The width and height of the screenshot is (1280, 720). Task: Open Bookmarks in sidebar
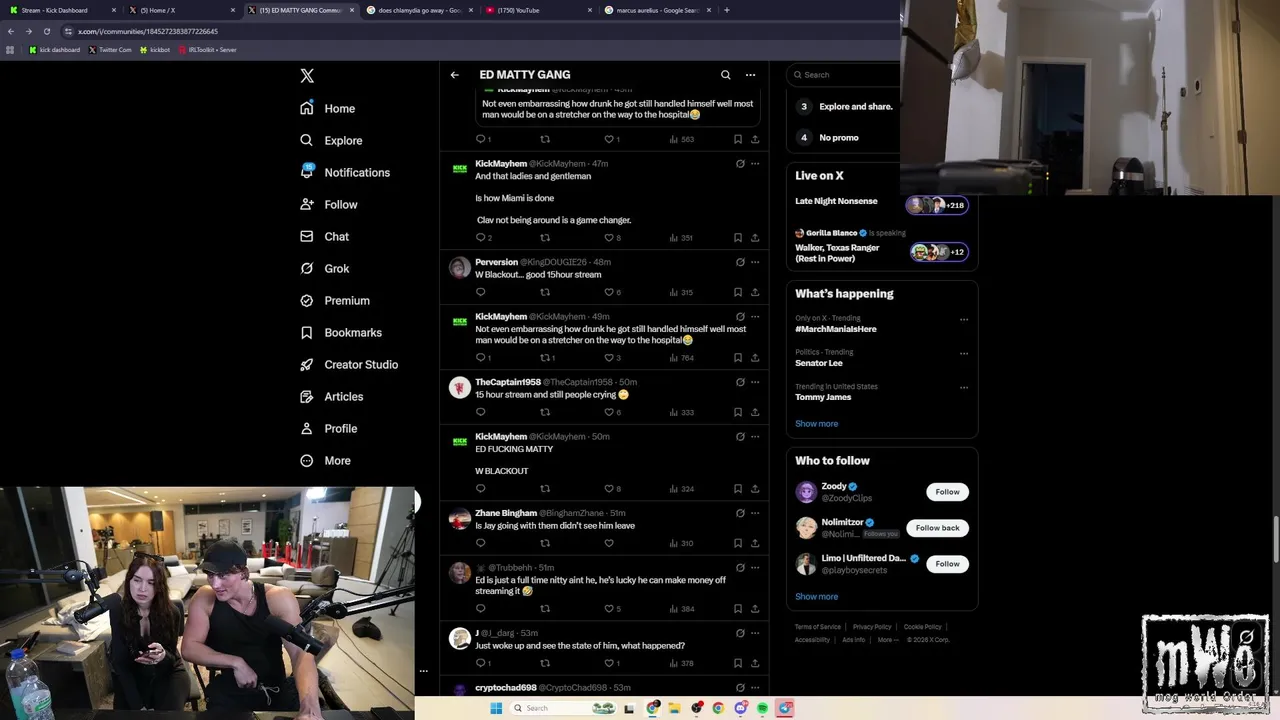point(340,332)
